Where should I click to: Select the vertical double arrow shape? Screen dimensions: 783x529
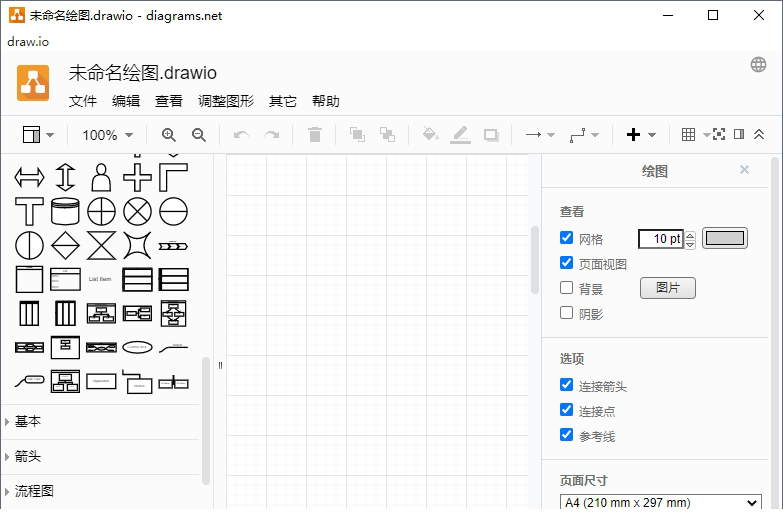[x=65, y=177]
